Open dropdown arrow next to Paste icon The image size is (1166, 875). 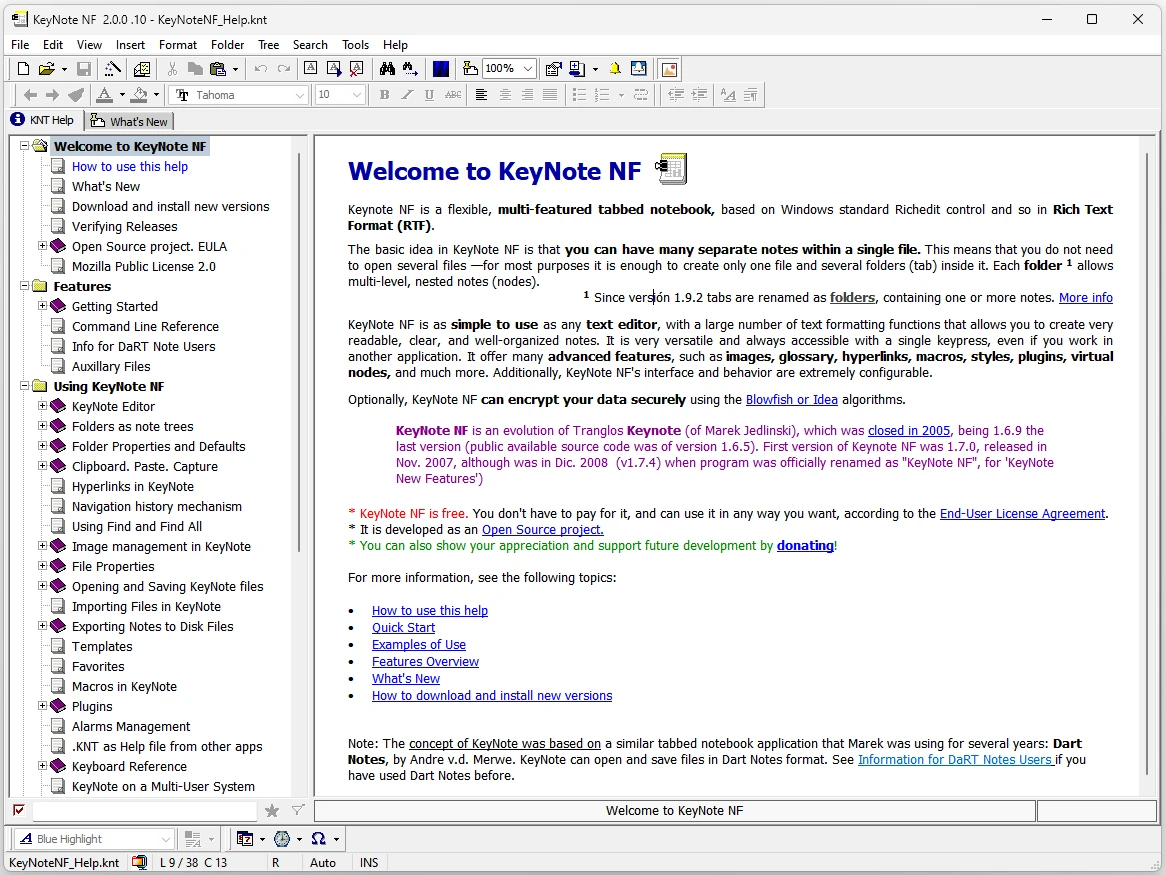[x=235, y=69]
